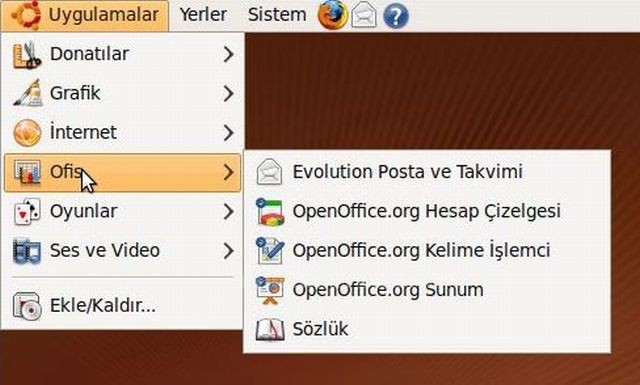The width and height of the screenshot is (640, 385).
Task: Open Ekle/Kaldır... to add or remove applications
Action: [x=122, y=306]
